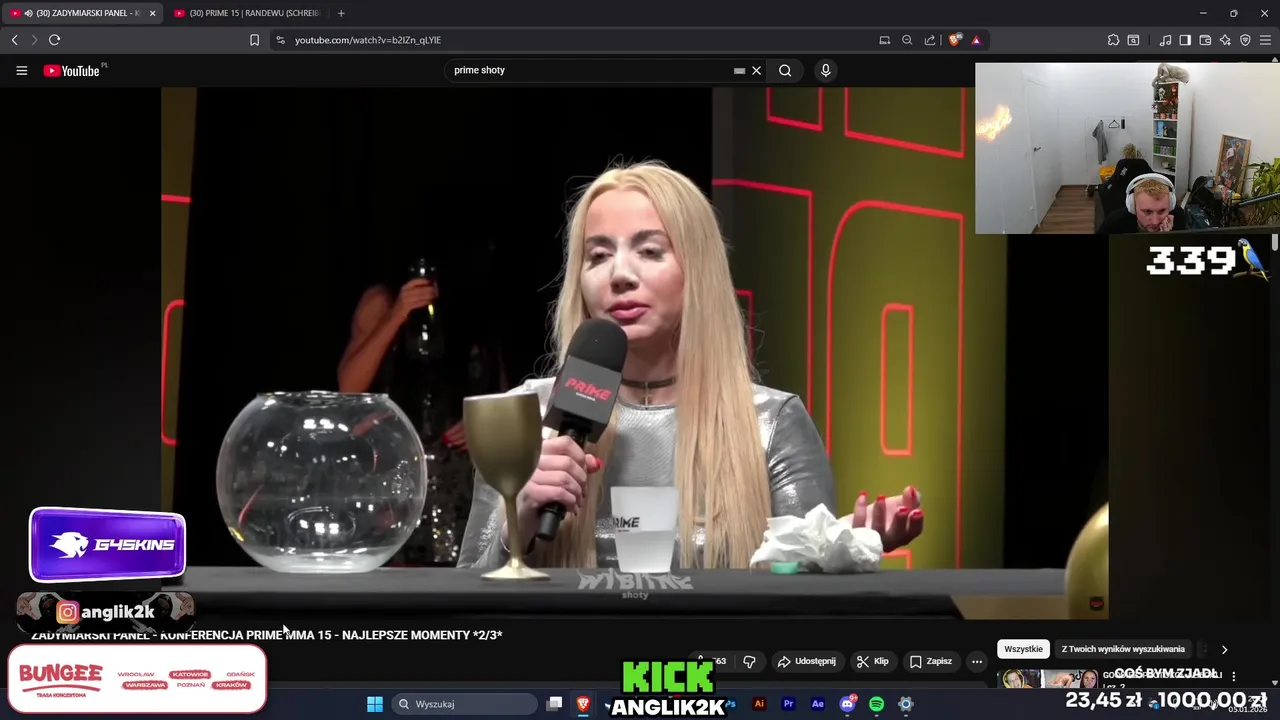Show next filter chips with arrow

[x=1224, y=649]
